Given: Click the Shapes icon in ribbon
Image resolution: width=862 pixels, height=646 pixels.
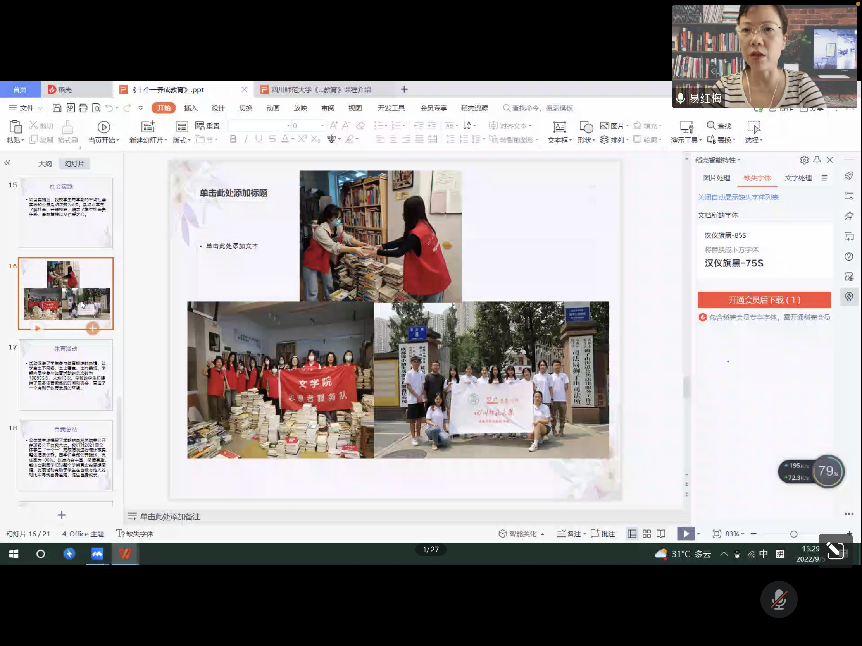Looking at the screenshot, I should (x=586, y=128).
